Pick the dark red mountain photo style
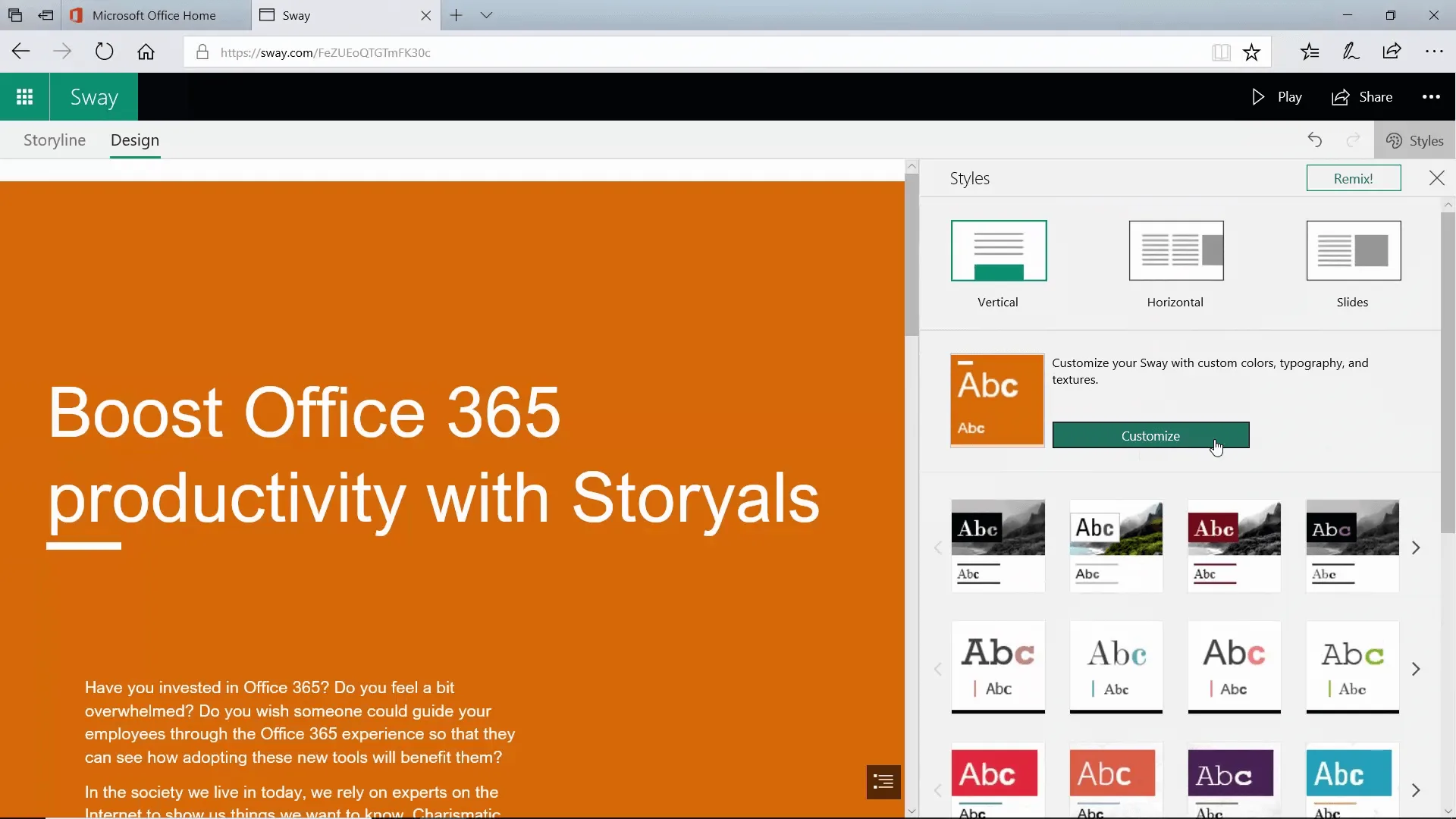This screenshot has width=1456, height=819. point(1234,546)
